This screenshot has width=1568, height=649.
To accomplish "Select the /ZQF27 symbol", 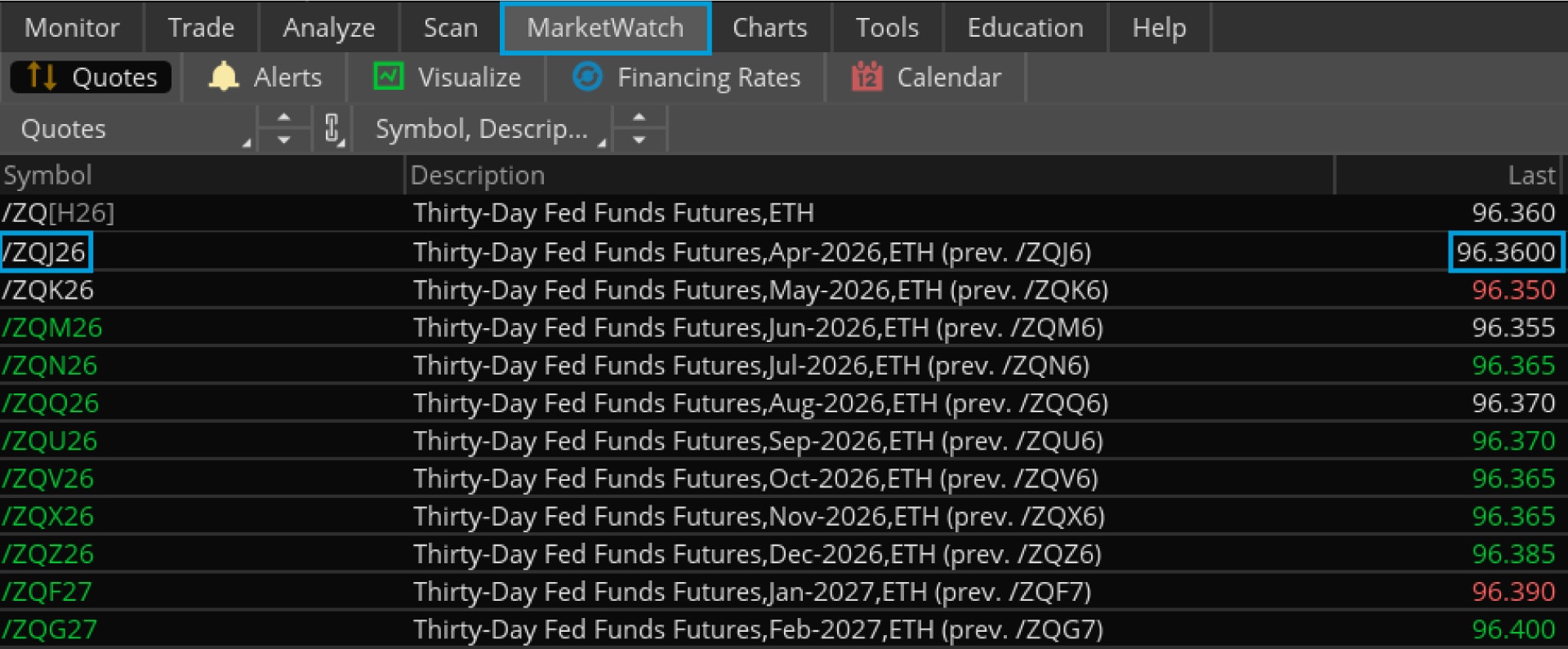I will click(x=47, y=592).
